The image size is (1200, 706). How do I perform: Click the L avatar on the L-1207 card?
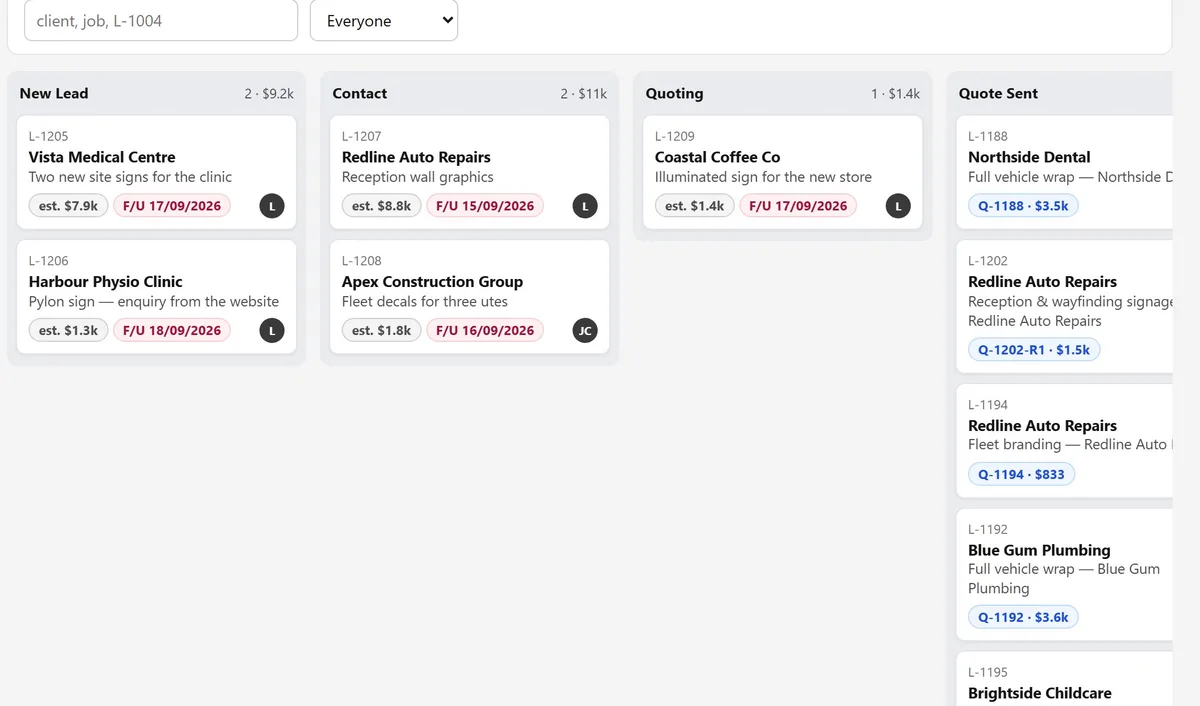pos(585,206)
